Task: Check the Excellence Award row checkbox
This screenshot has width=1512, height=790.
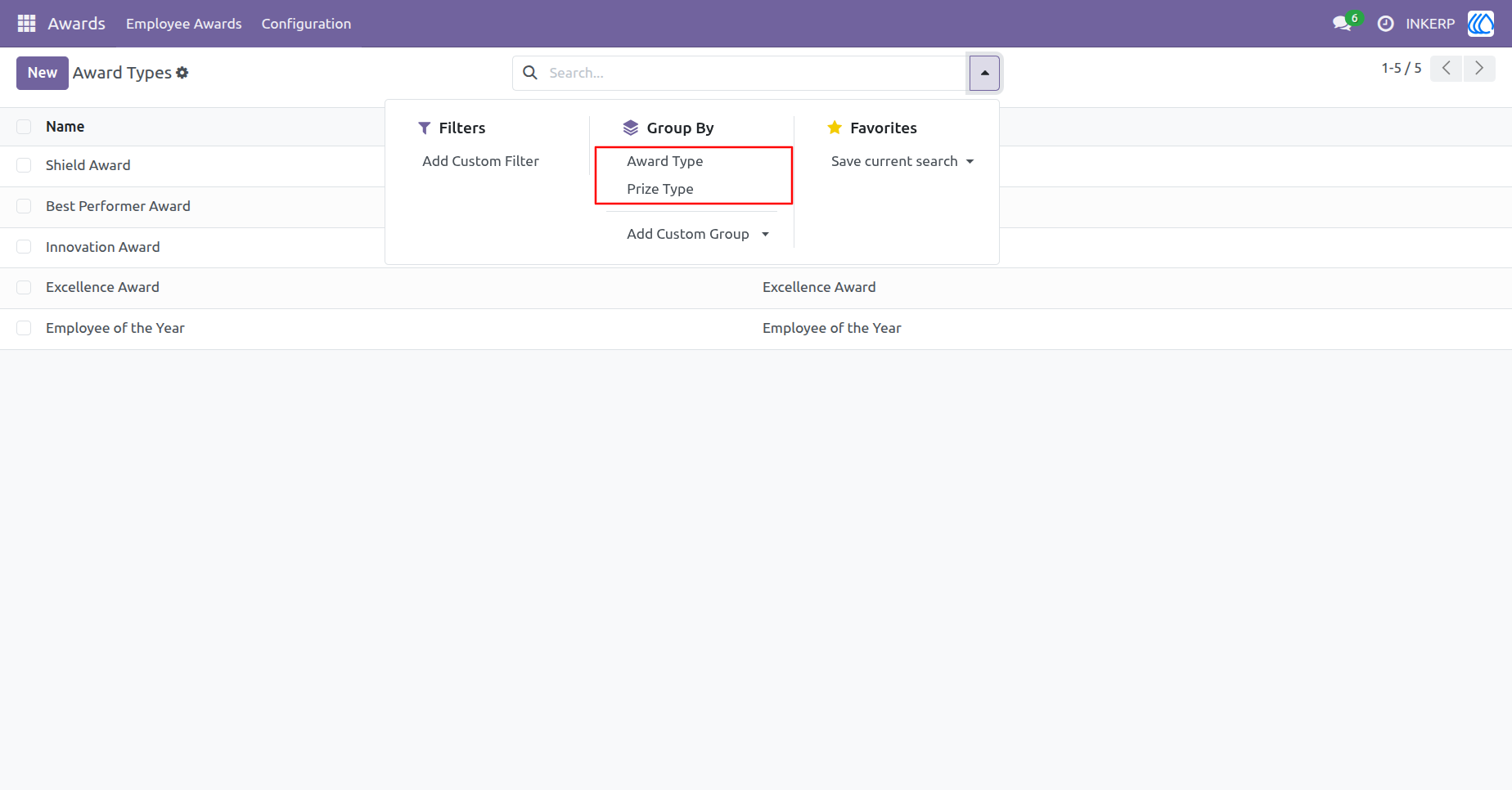Action: [24, 287]
